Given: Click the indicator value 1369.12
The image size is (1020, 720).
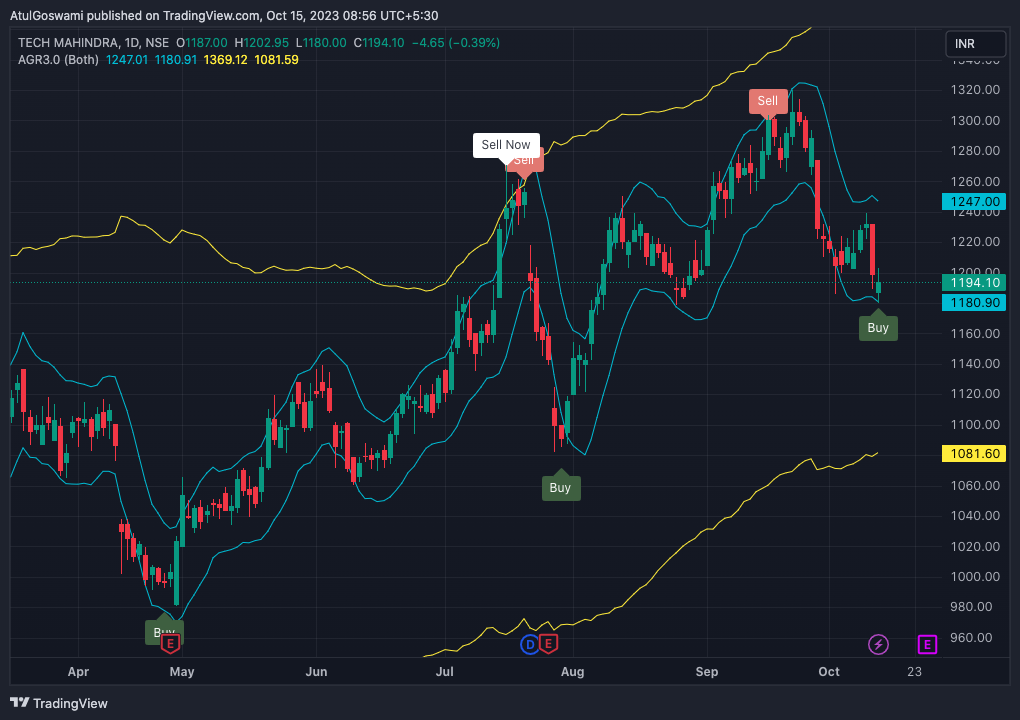Looking at the screenshot, I should pos(226,60).
